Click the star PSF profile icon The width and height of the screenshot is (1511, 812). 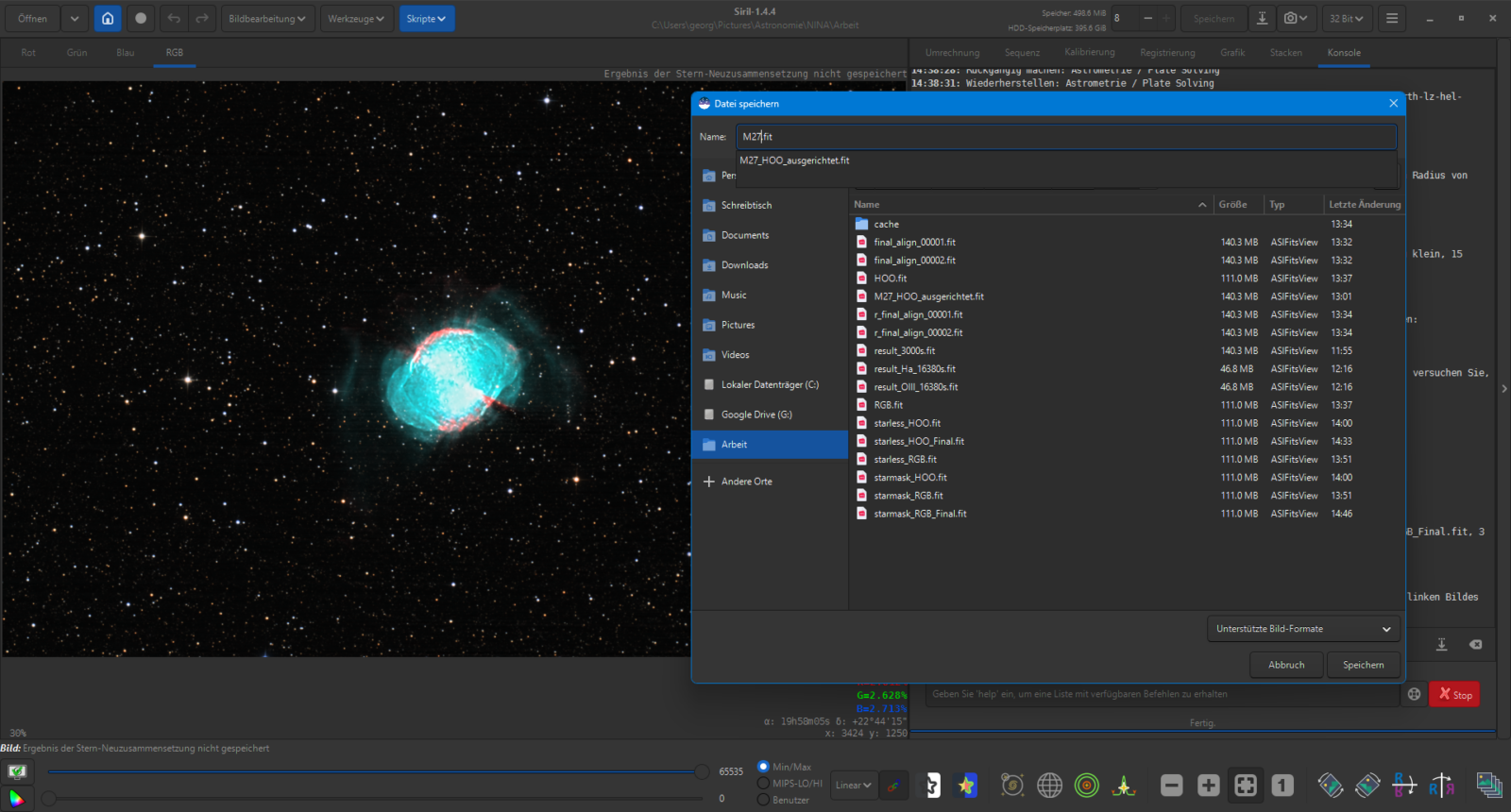[x=1124, y=786]
